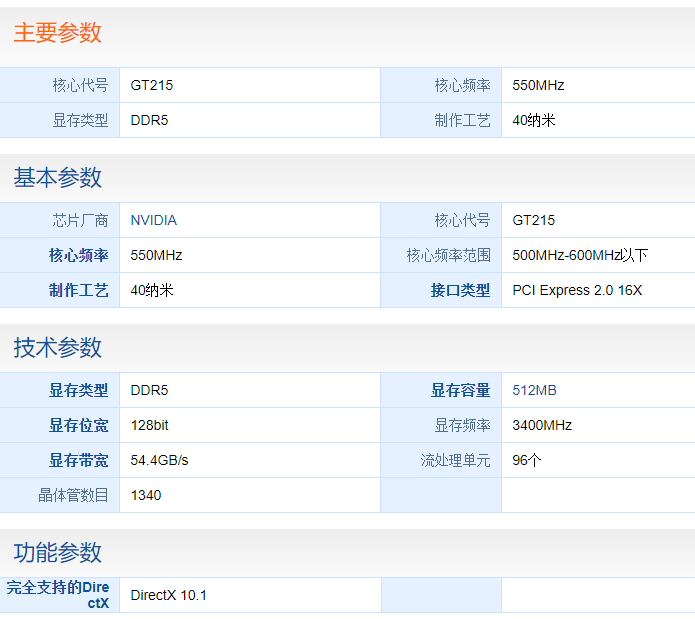
Task: Open the 显存位宽 parameter link
Action: click(x=78, y=425)
